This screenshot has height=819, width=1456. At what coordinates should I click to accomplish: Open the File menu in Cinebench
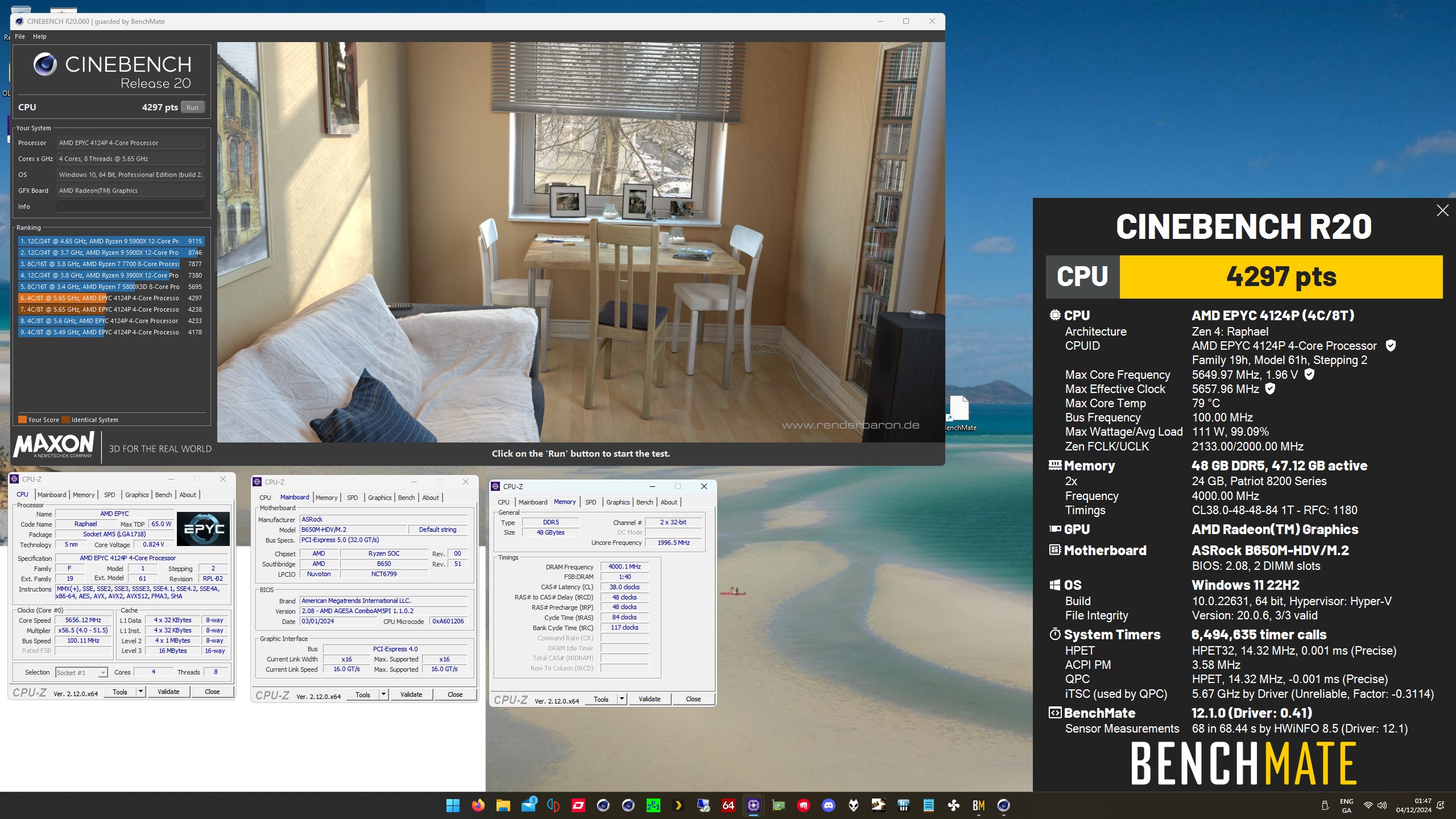(20, 36)
